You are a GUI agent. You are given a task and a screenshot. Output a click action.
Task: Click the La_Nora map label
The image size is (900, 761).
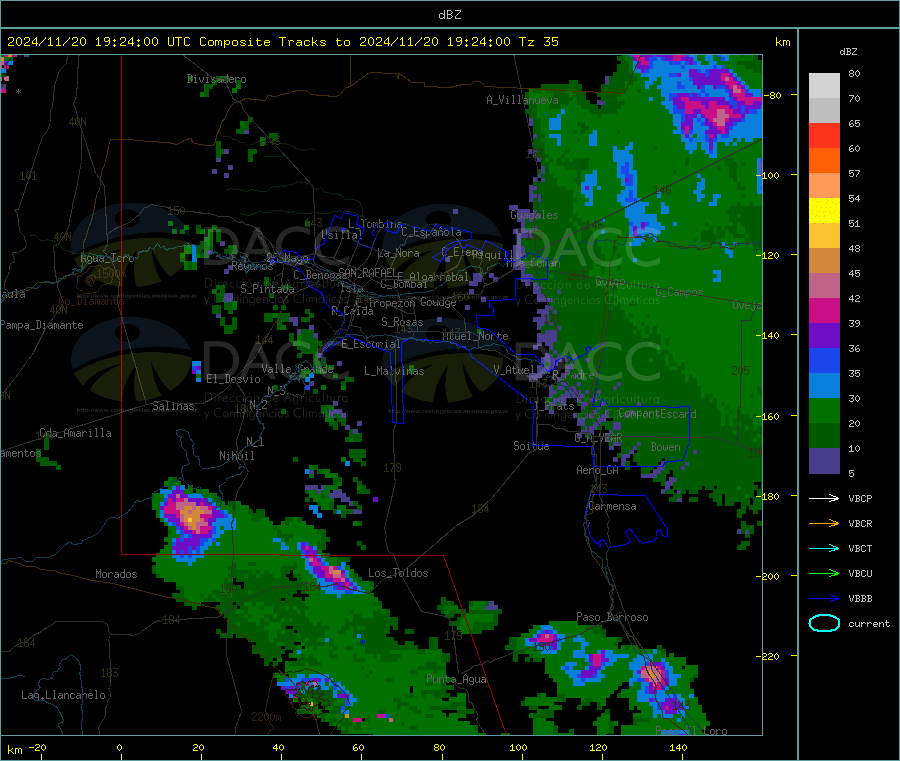pos(398,253)
